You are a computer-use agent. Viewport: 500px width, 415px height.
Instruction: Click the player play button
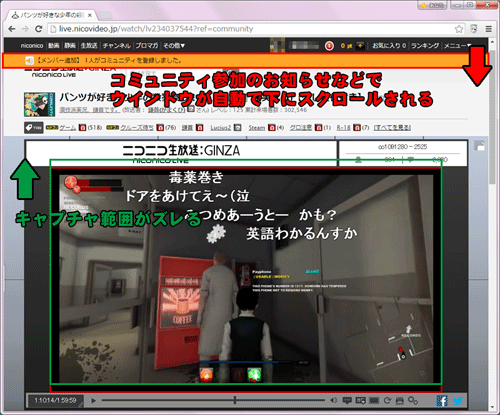[x=93, y=401]
